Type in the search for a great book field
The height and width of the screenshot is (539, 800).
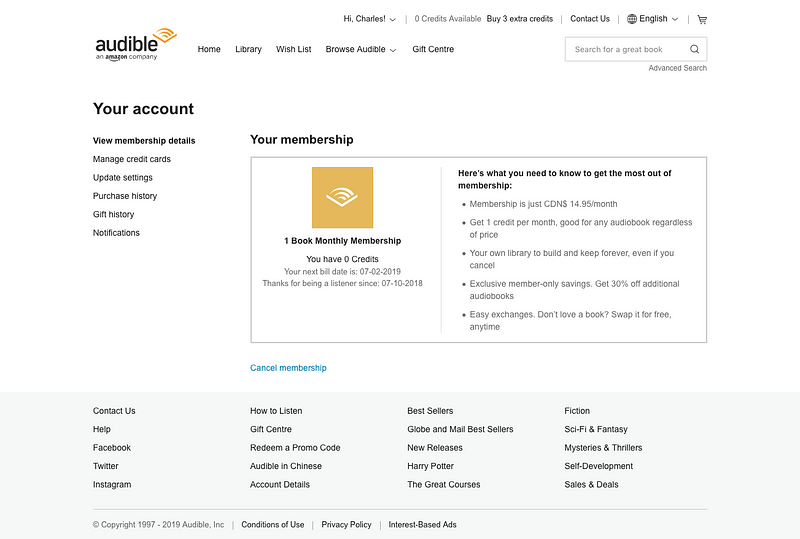(625, 49)
